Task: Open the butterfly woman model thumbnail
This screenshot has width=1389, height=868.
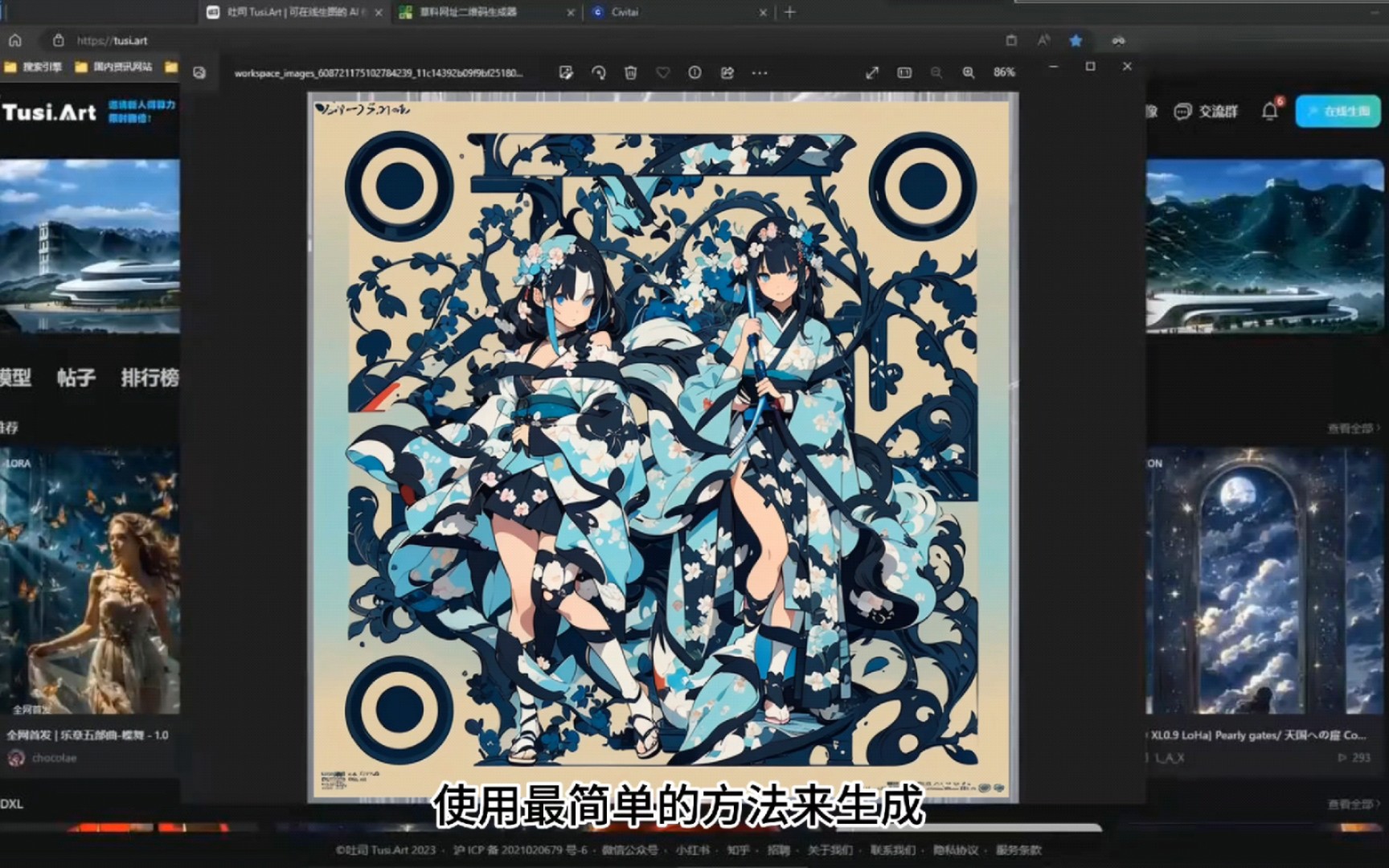Action: [89, 581]
